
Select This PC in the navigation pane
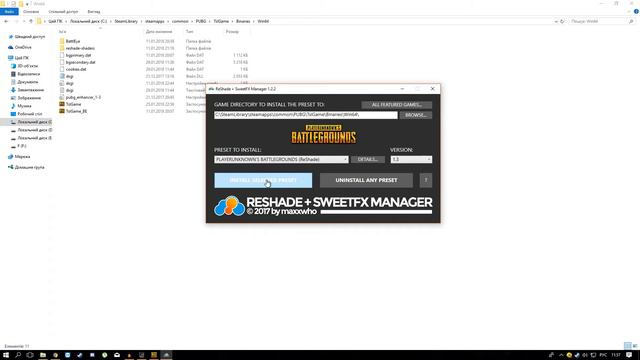pos(22,58)
